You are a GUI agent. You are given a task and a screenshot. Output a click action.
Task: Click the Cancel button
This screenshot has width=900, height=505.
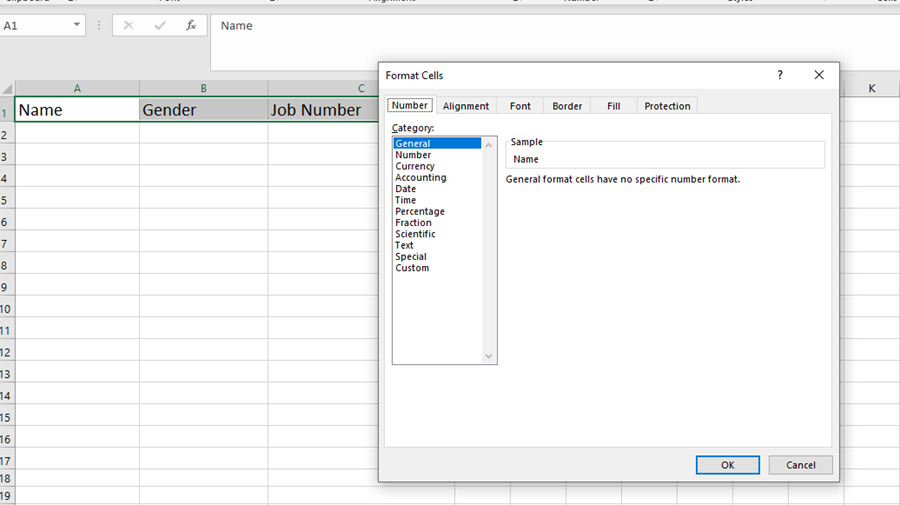click(x=800, y=465)
